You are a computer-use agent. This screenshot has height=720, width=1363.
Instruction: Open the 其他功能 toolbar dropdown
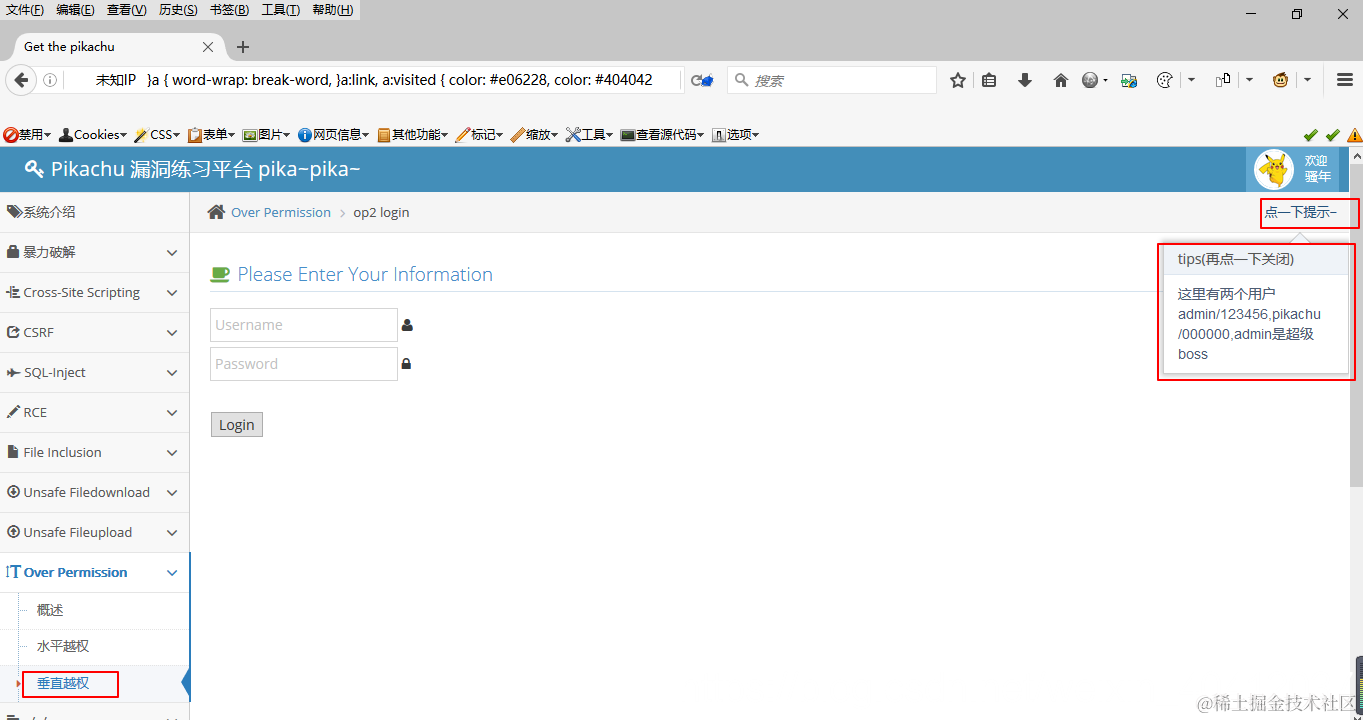click(412, 134)
